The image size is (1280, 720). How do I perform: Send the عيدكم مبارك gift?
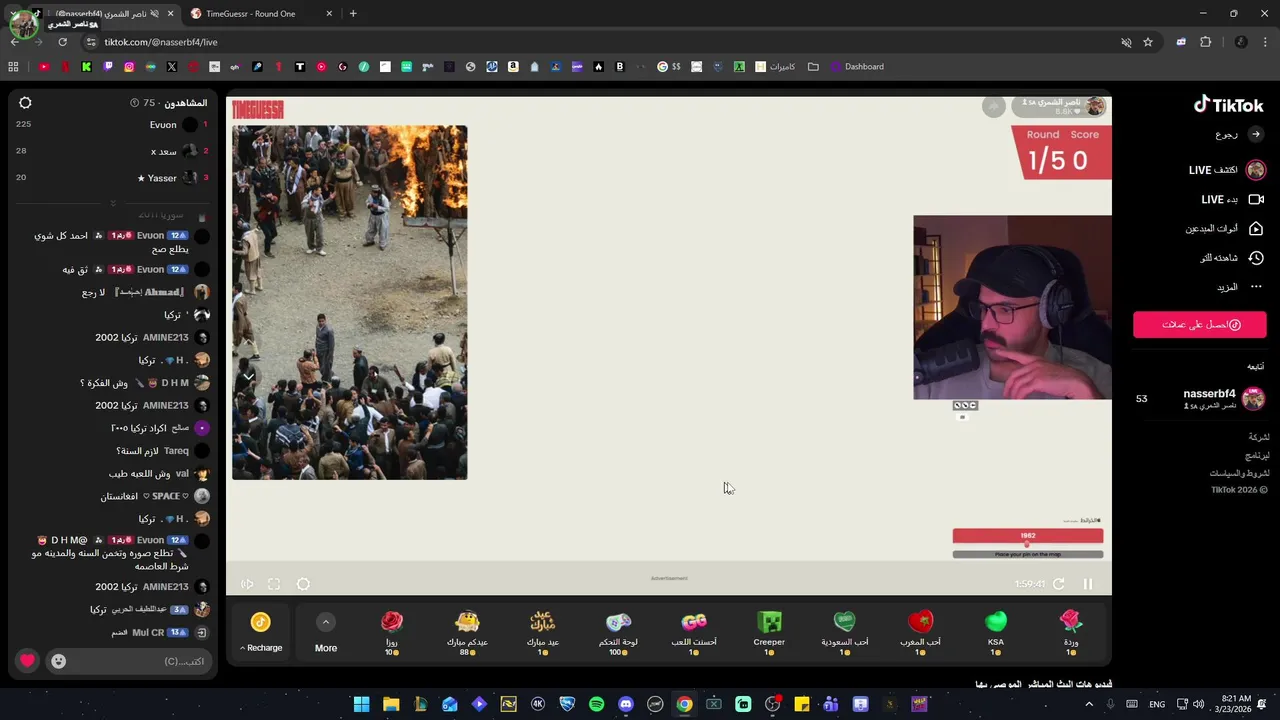click(467, 632)
